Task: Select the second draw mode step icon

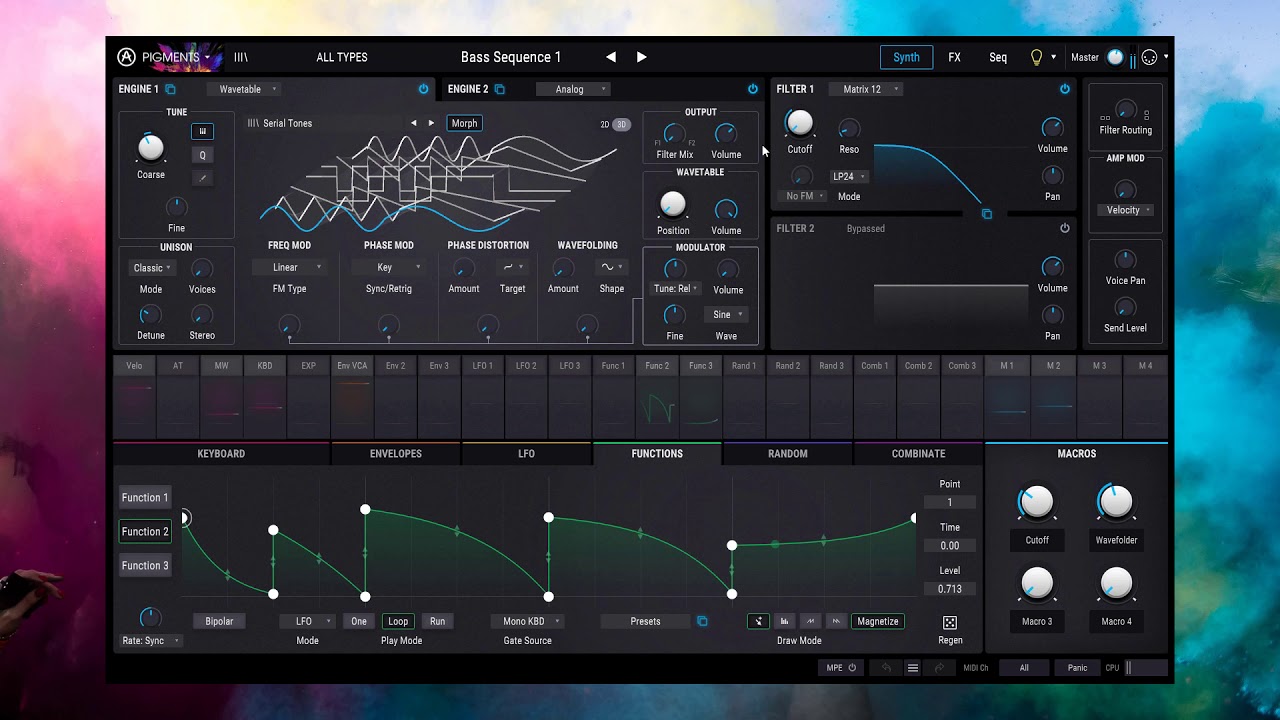Action: [x=785, y=621]
